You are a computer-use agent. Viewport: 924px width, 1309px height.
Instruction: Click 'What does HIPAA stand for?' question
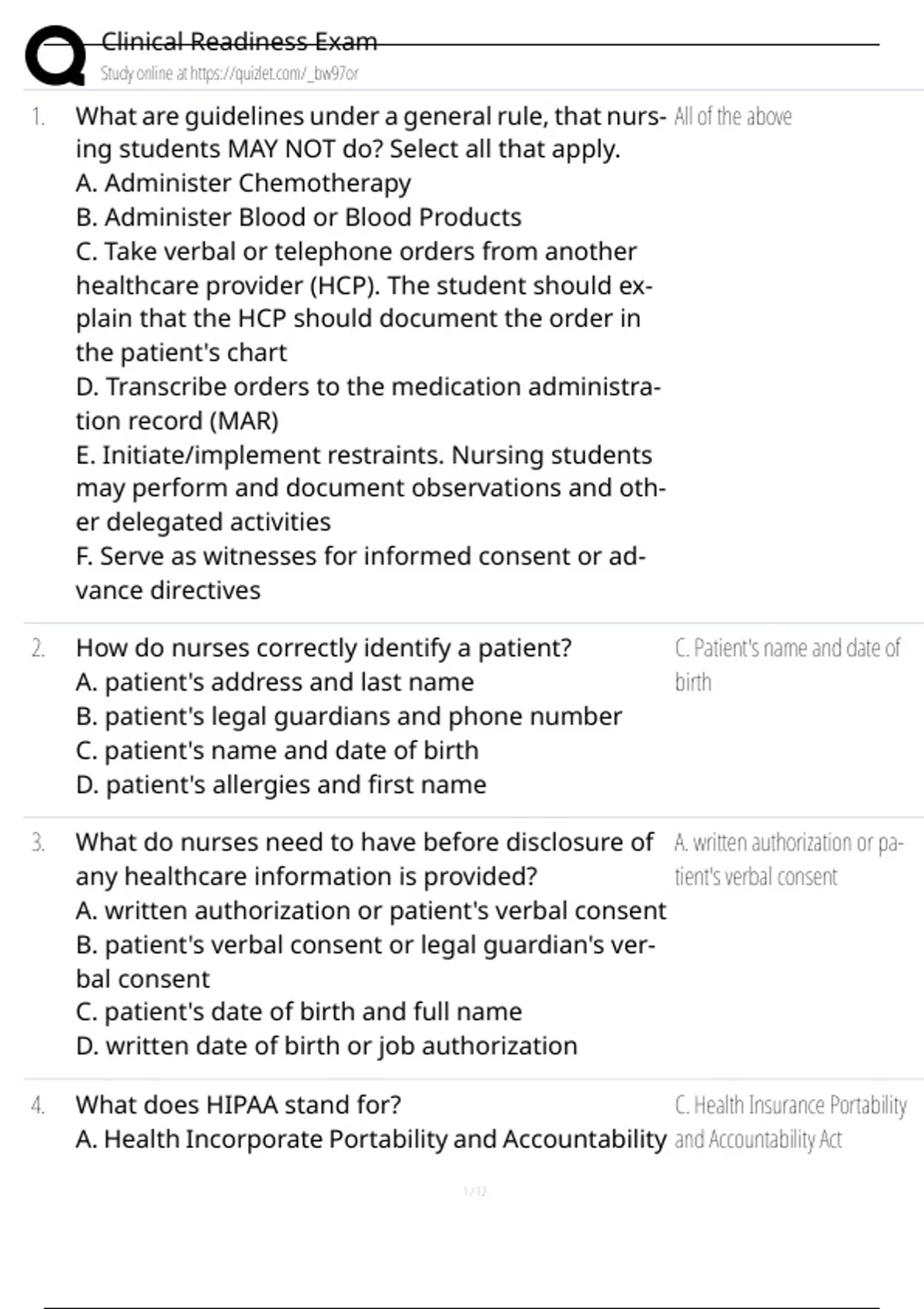click(x=239, y=1105)
